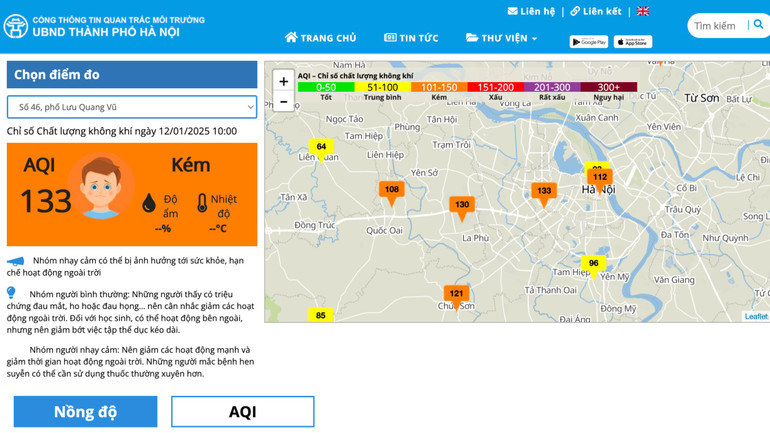Click the Tìm kiếm search field
The image size is (770, 433).
click(716, 26)
